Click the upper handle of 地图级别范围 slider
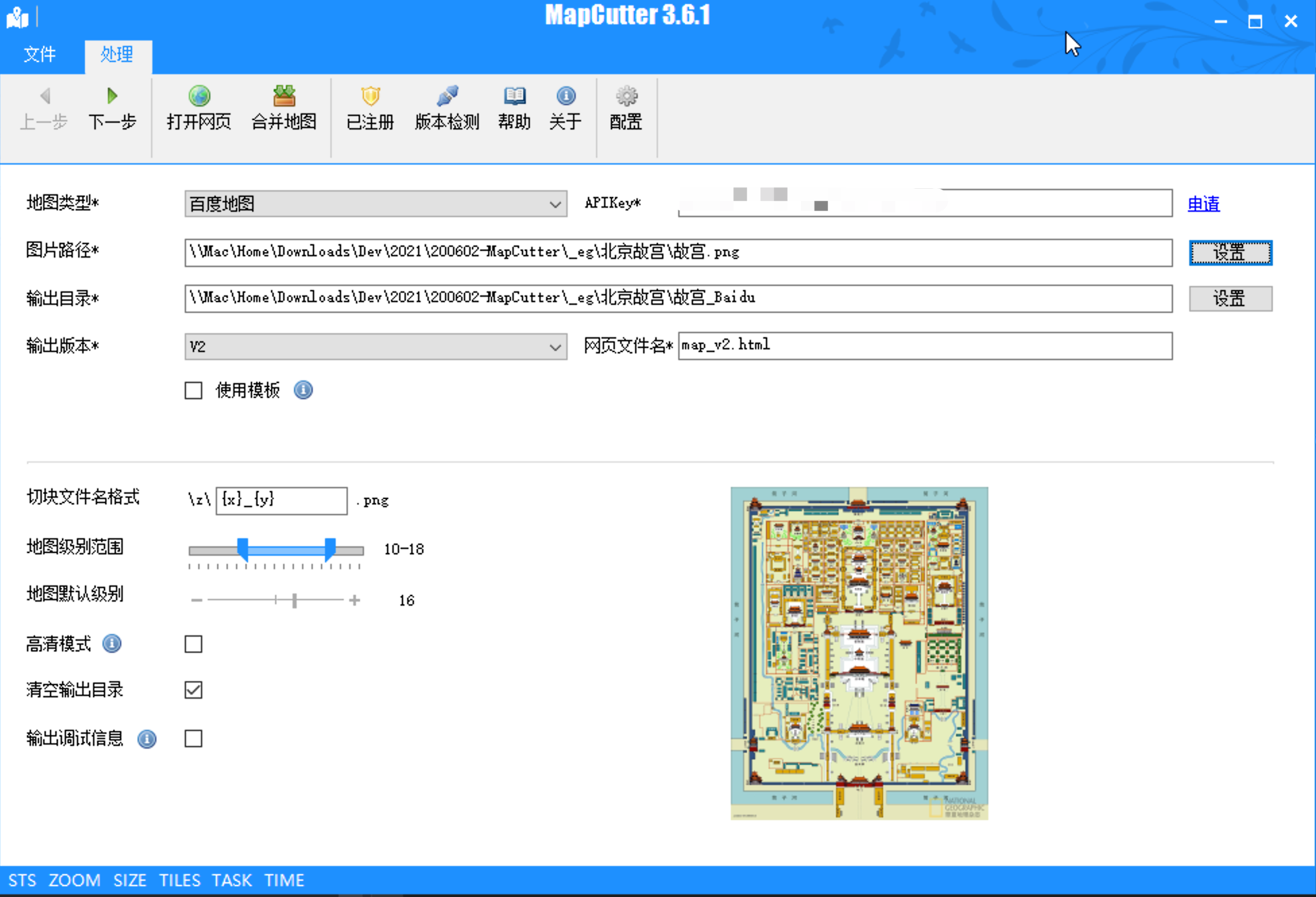The image size is (1316, 897). [330, 549]
